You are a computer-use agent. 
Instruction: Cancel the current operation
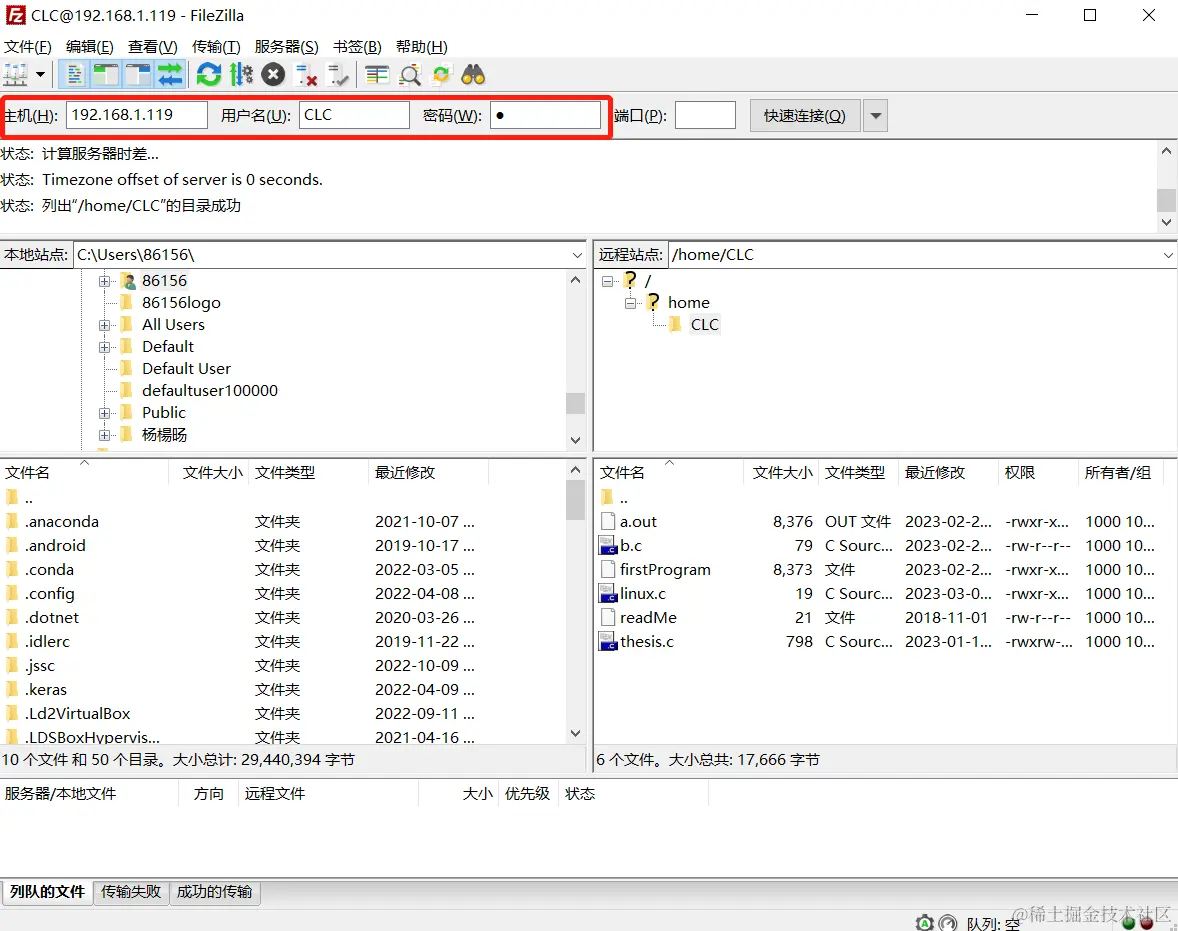click(x=273, y=74)
